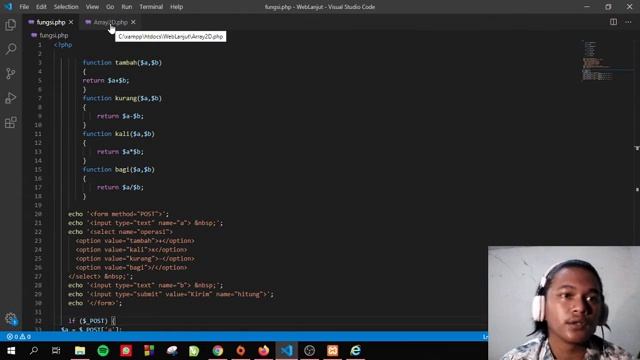Screen dimensions: 640x360
Task: Open the Search view in activity bar
Action: point(11,49)
